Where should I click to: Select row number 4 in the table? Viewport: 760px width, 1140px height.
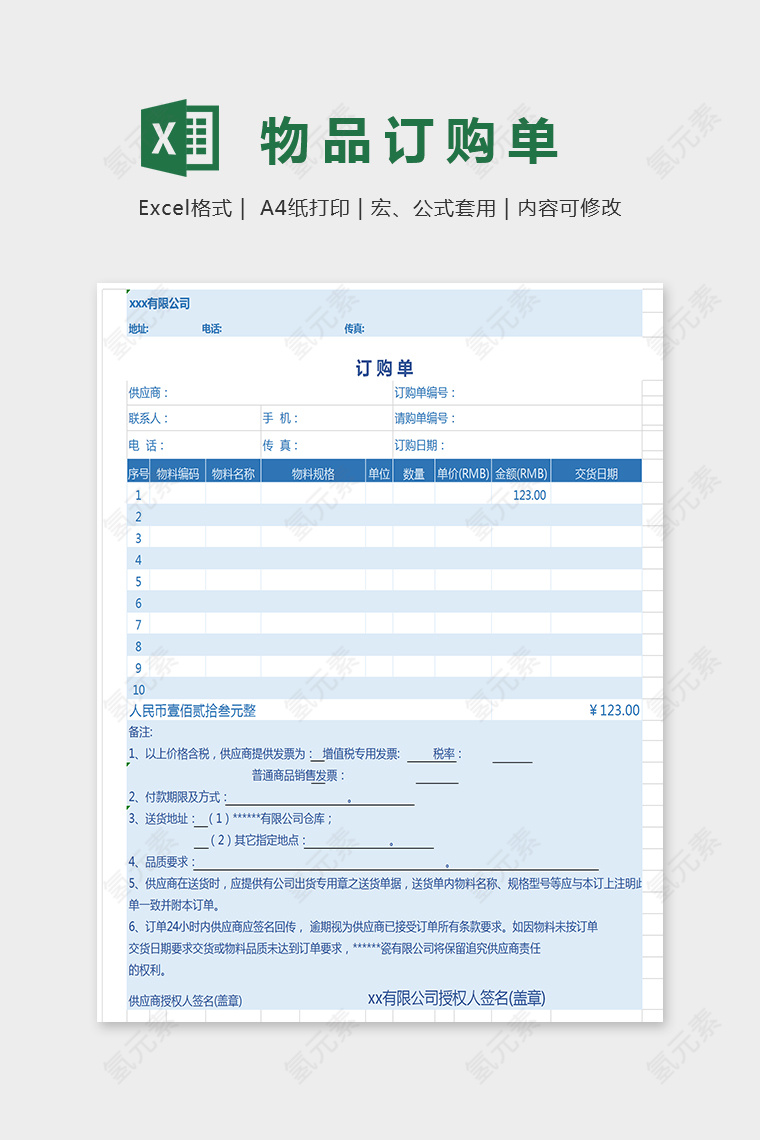[x=138, y=560]
